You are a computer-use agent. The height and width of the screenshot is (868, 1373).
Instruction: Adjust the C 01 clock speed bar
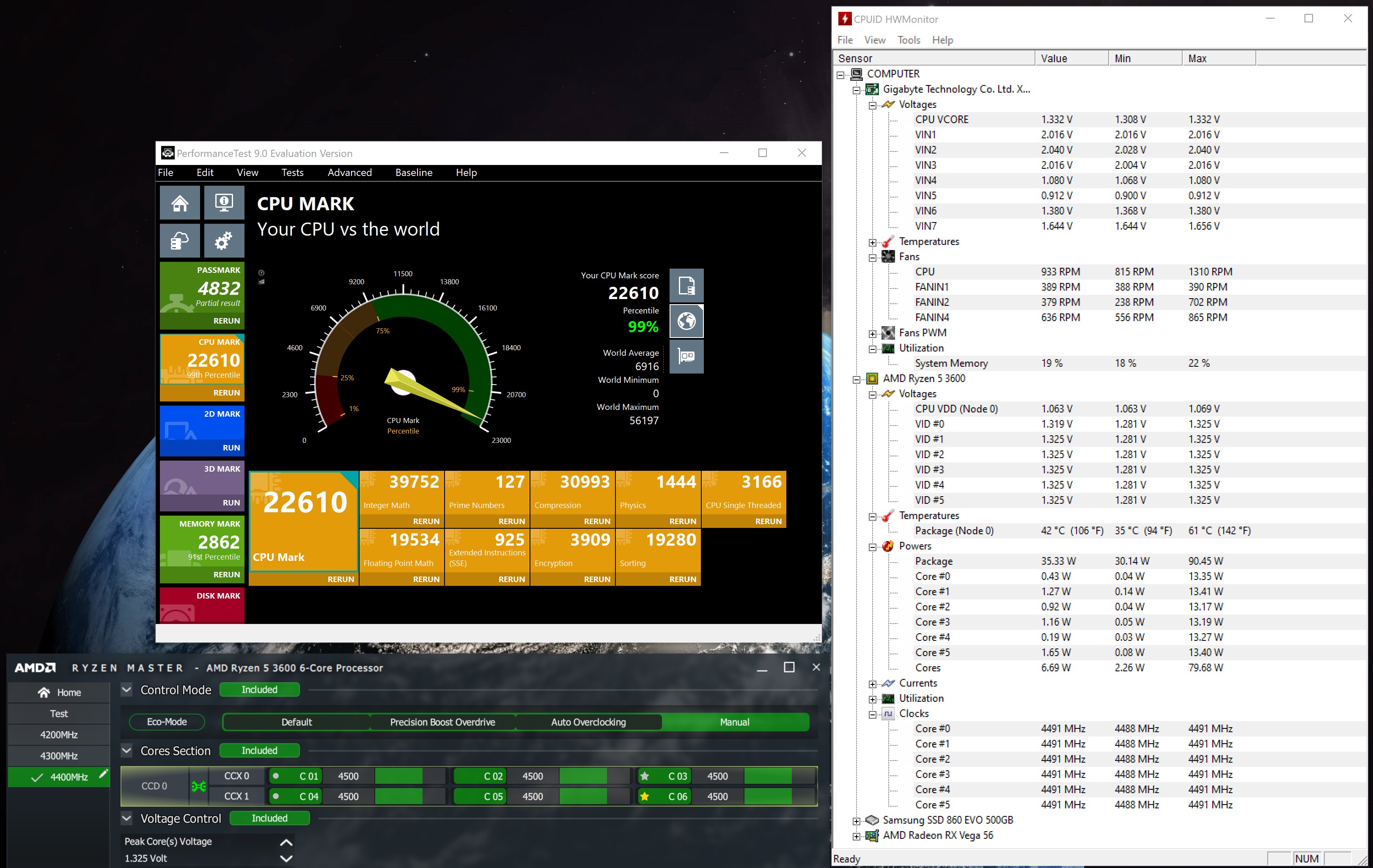pos(409,776)
